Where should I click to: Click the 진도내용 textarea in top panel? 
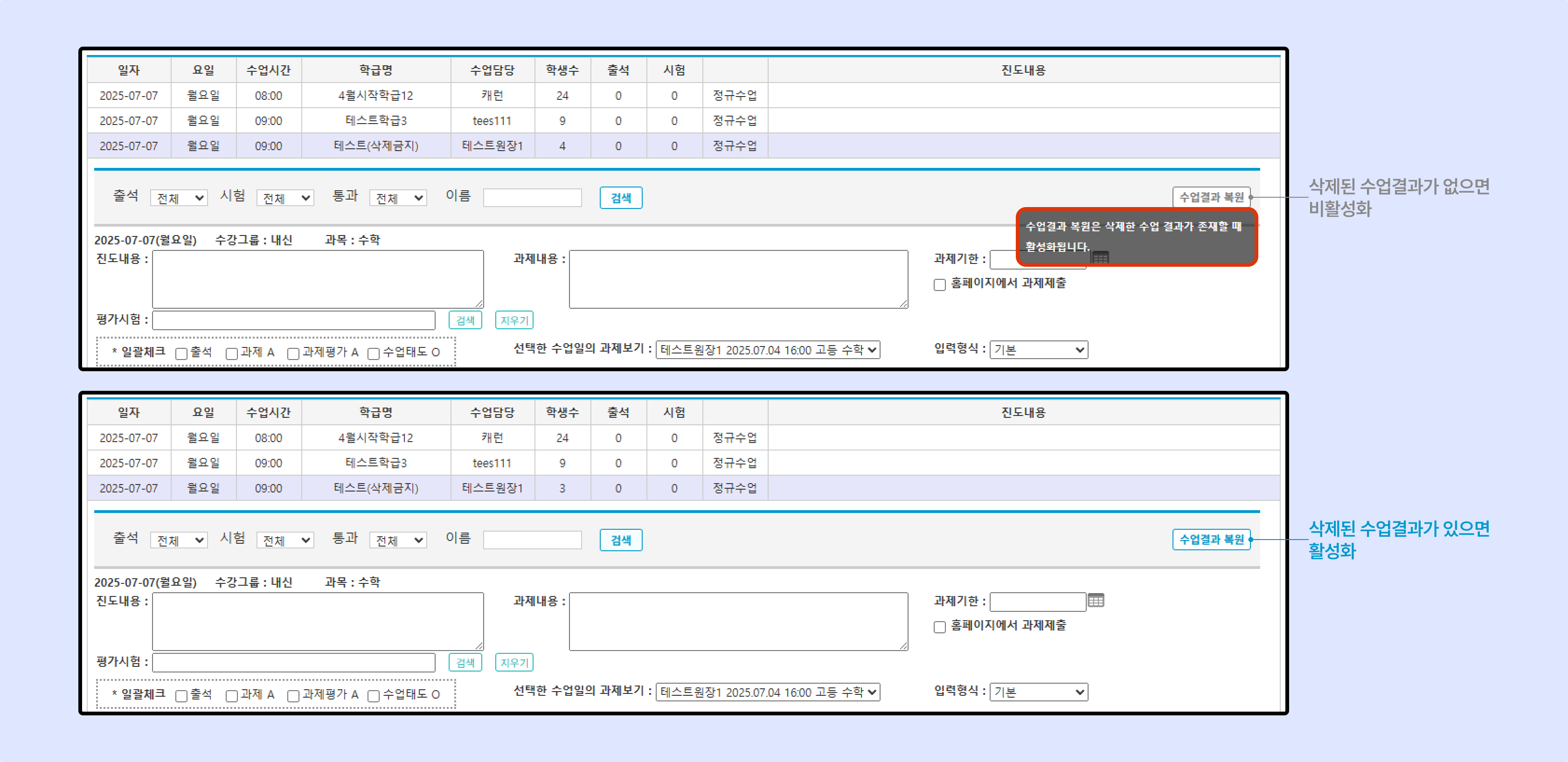click(x=318, y=279)
